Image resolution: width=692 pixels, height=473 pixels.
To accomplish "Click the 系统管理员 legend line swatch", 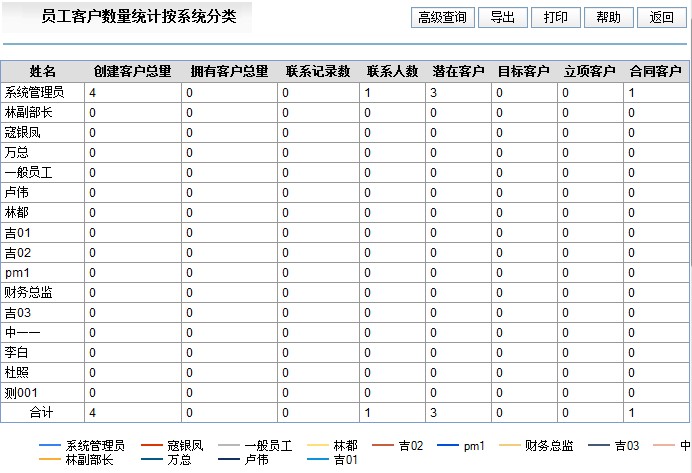I will pyautogui.click(x=50, y=446).
